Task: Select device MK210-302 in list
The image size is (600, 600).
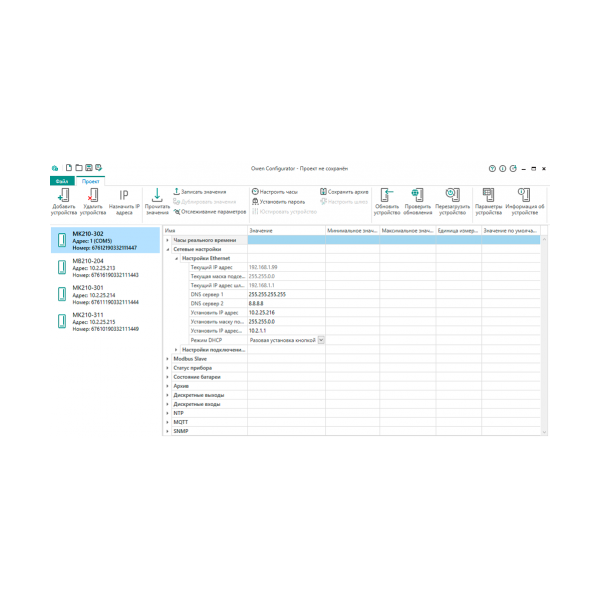Action: click(105, 240)
